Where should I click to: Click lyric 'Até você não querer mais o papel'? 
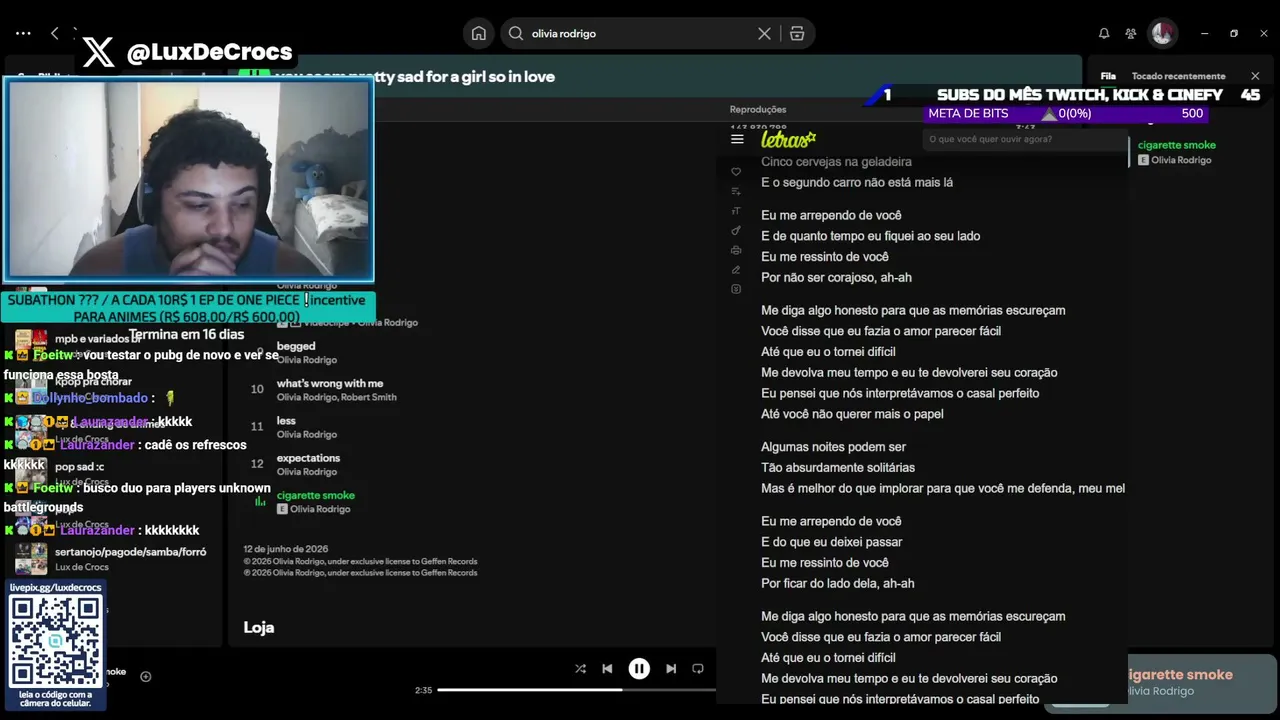coord(852,414)
